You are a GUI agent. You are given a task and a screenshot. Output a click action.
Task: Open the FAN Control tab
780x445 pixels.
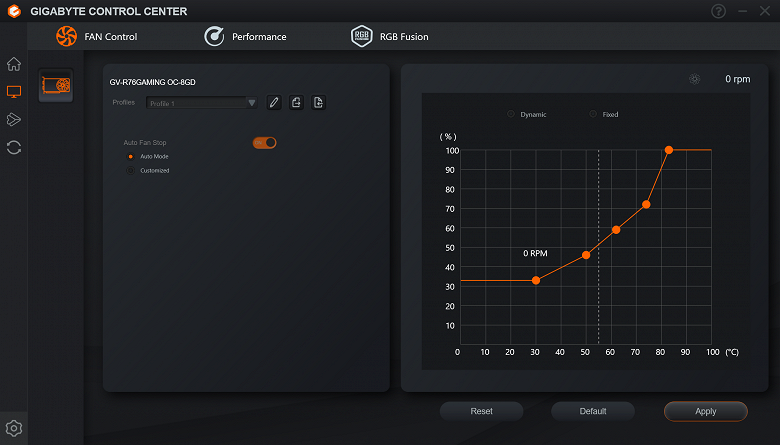coord(96,36)
